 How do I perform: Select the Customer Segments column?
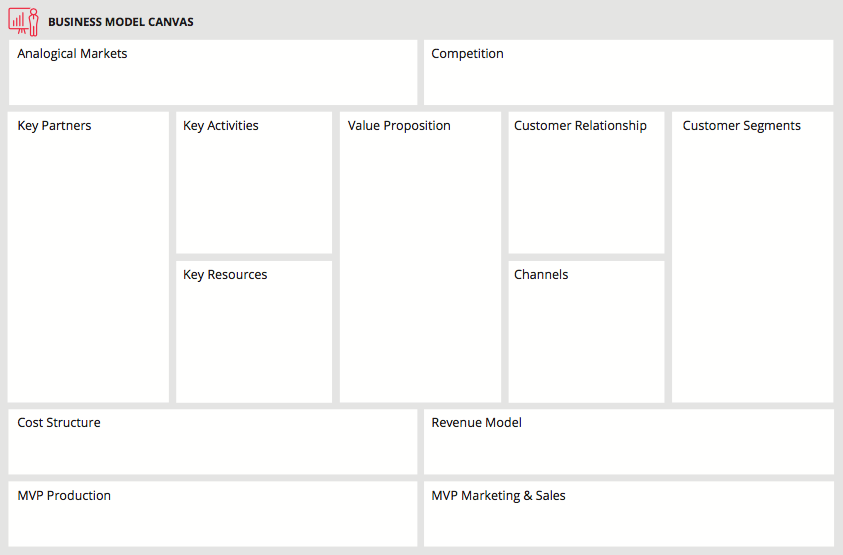click(x=753, y=257)
